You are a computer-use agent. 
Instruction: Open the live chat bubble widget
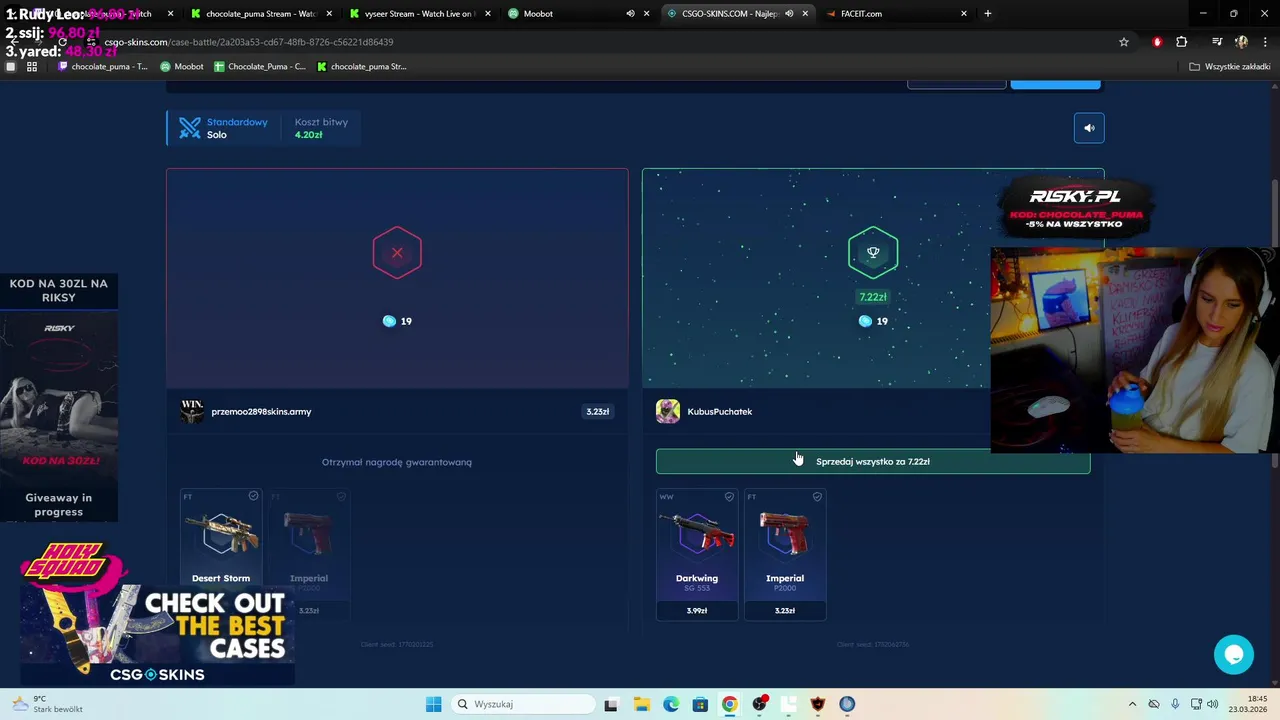(x=1234, y=654)
